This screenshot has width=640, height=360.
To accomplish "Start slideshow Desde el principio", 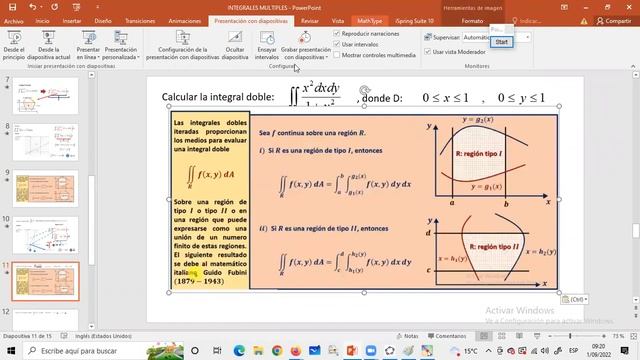I will (x=14, y=46).
